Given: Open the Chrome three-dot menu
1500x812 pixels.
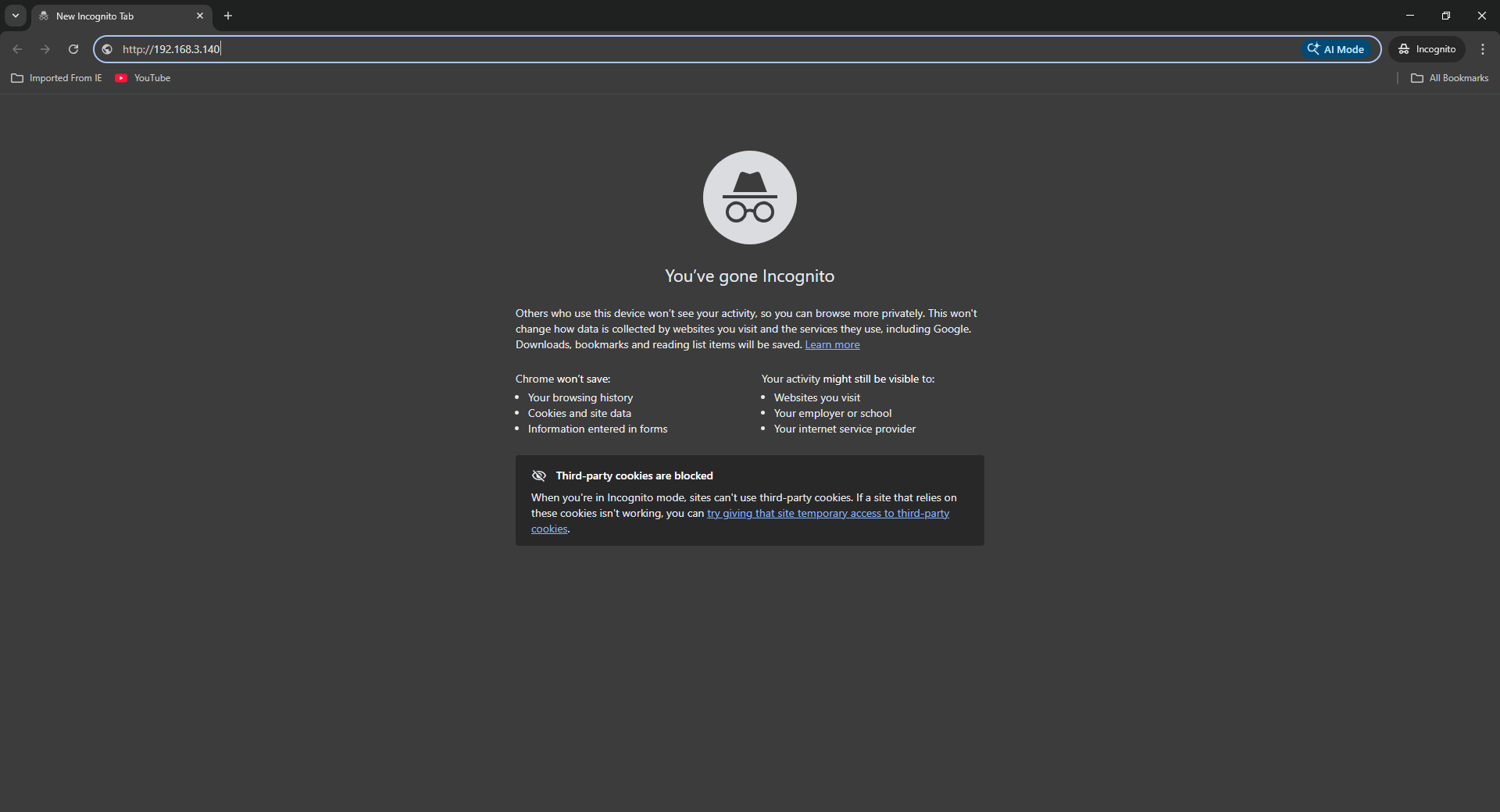Looking at the screenshot, I should [1483, 49].
